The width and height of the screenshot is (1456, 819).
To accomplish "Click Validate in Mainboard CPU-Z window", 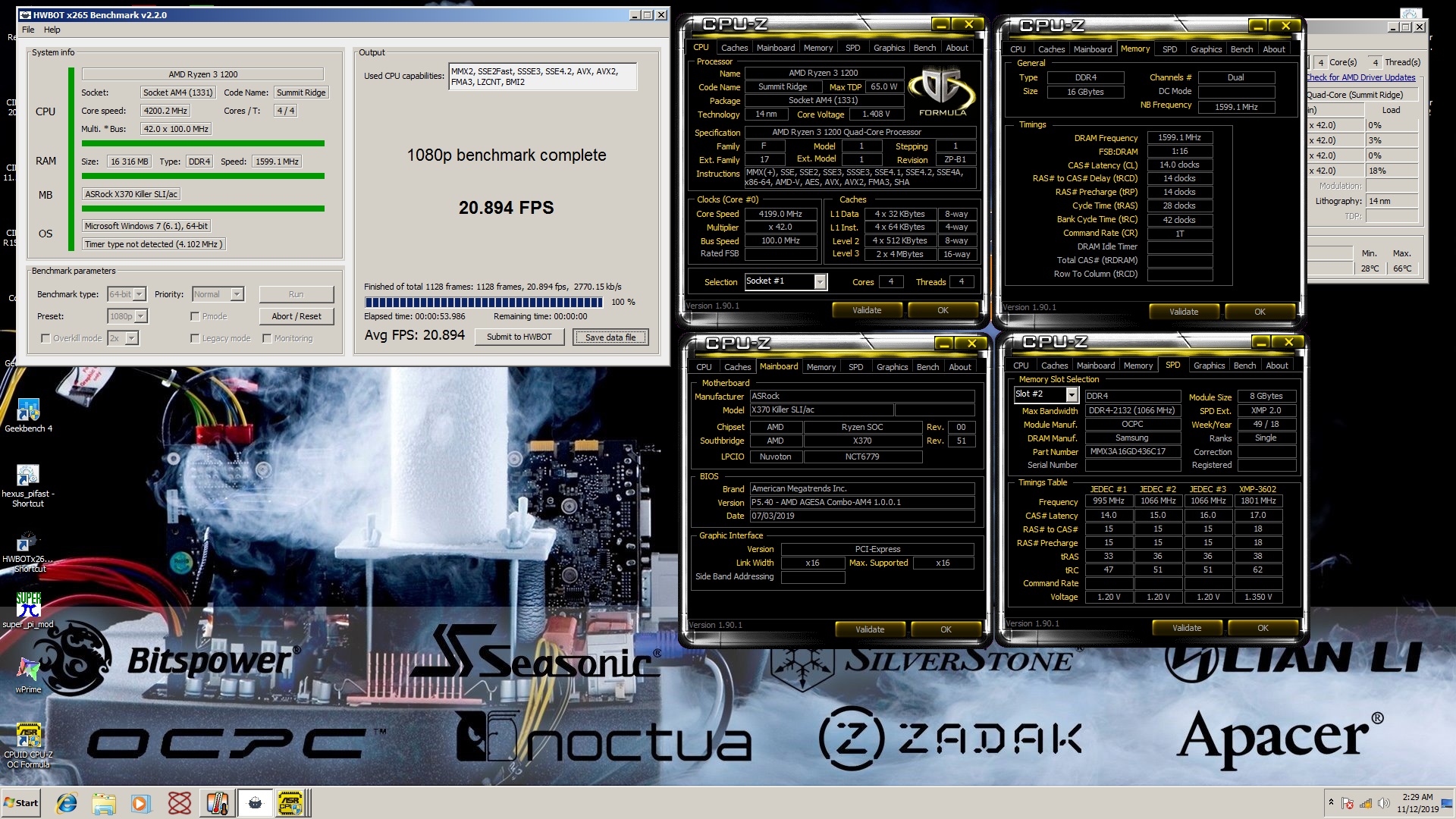I will coord(870,629).
